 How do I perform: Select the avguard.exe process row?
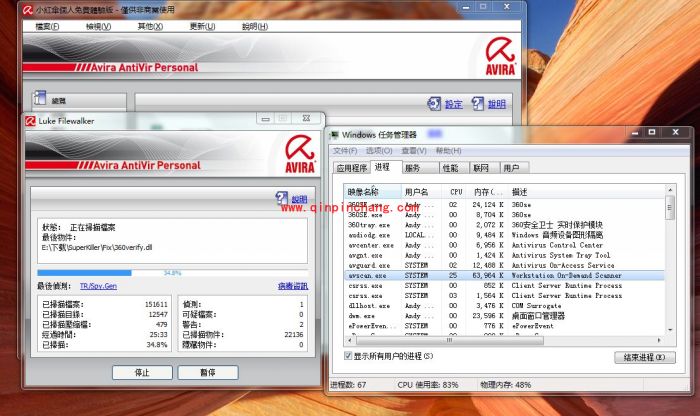coord(504,265)
